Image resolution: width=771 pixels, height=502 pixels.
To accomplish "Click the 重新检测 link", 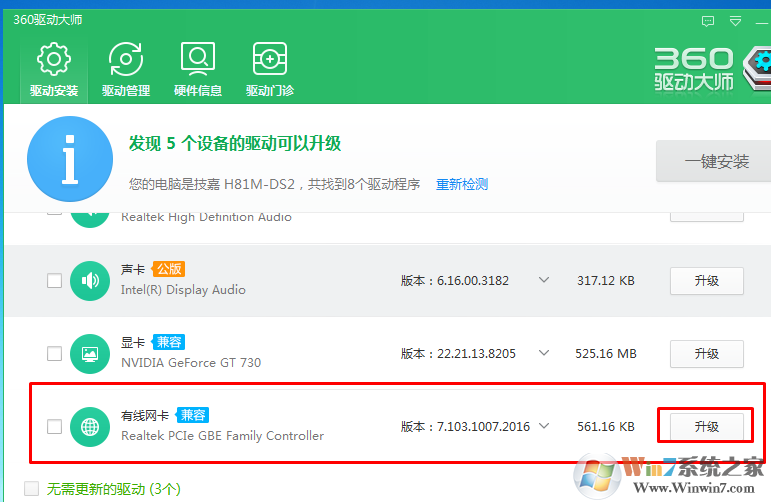I will point(462,185).
